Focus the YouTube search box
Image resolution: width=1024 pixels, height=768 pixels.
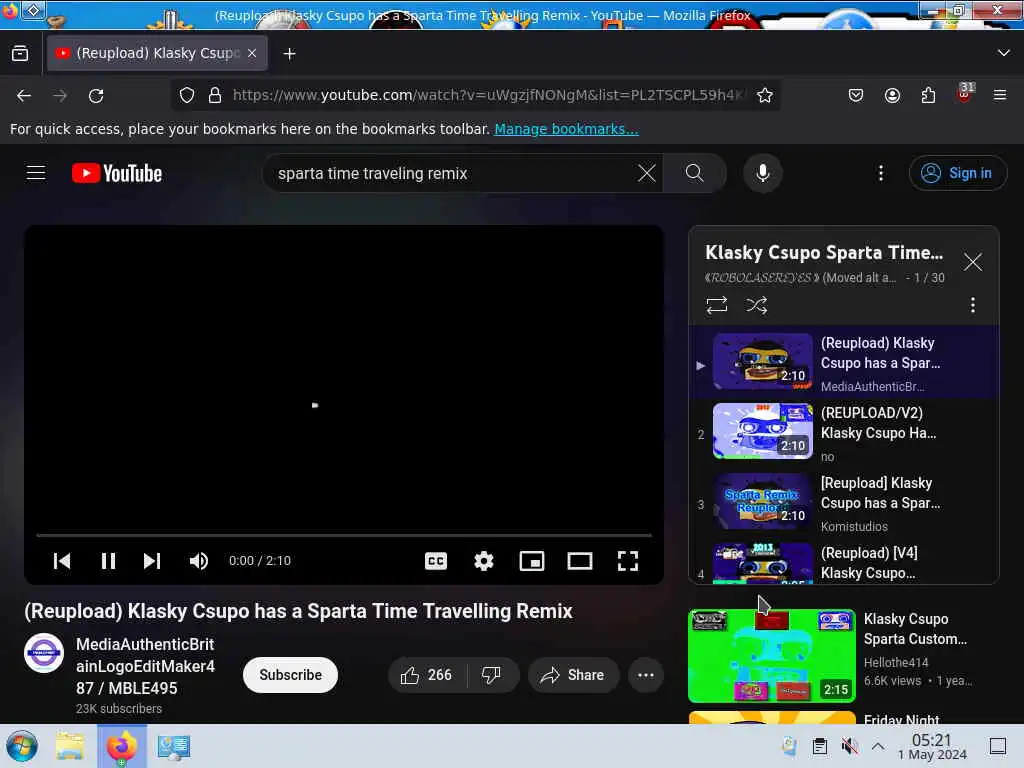point(451,173)
